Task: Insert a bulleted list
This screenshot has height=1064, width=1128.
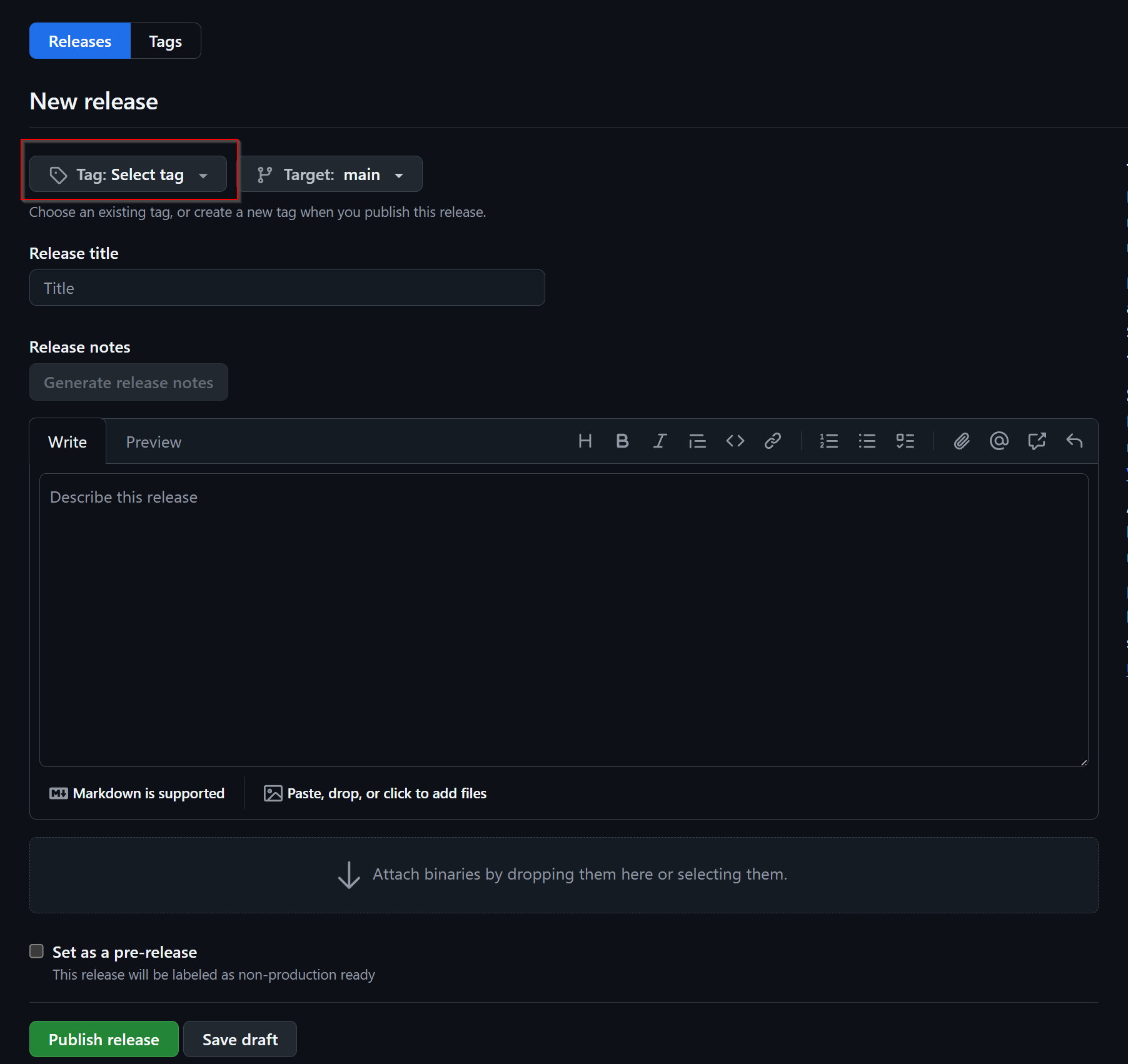Action: tap(867, 441)
